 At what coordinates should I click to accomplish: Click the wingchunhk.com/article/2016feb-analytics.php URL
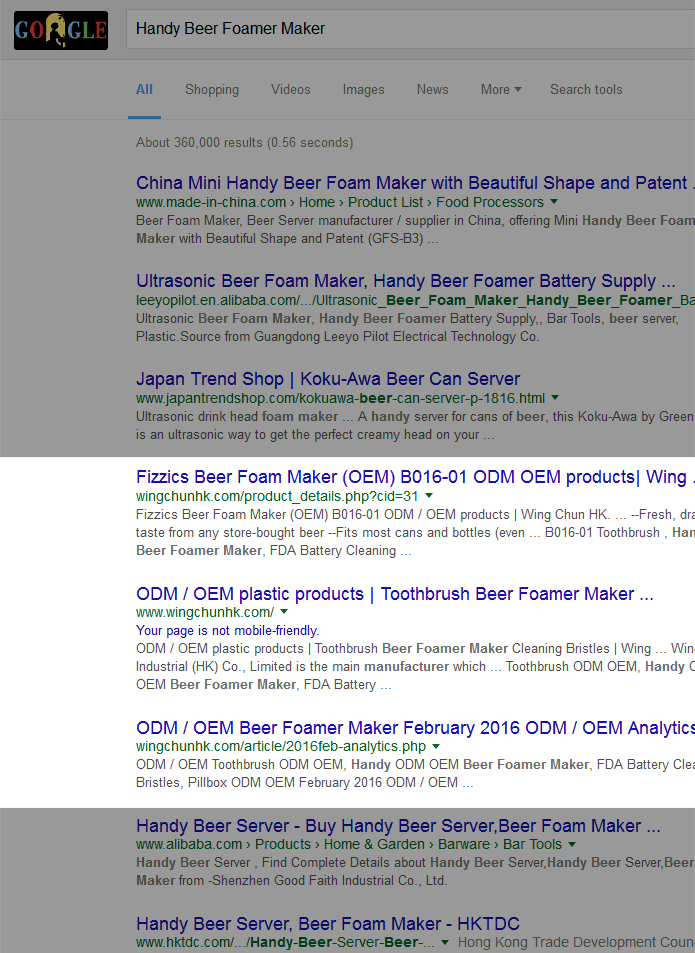coord(281,746)
